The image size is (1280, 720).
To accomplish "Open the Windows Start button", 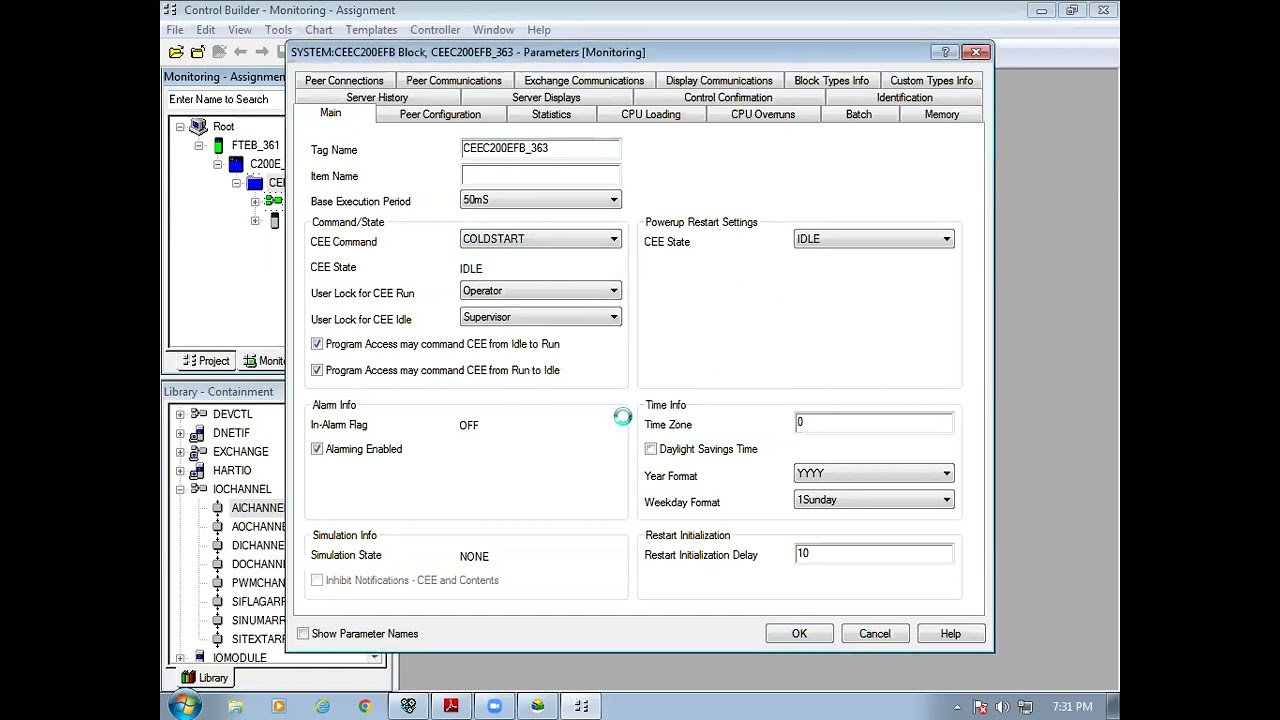I will 184,706.
